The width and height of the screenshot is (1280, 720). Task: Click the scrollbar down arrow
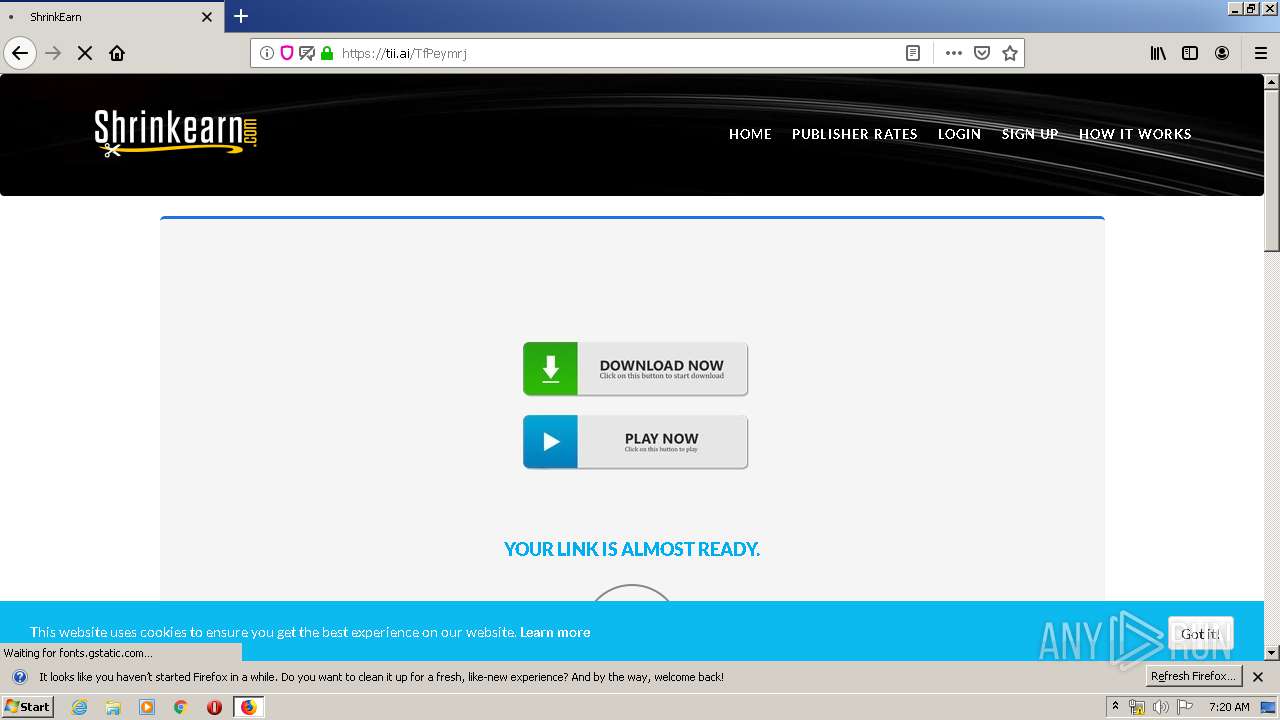[x=1272, y=653]
